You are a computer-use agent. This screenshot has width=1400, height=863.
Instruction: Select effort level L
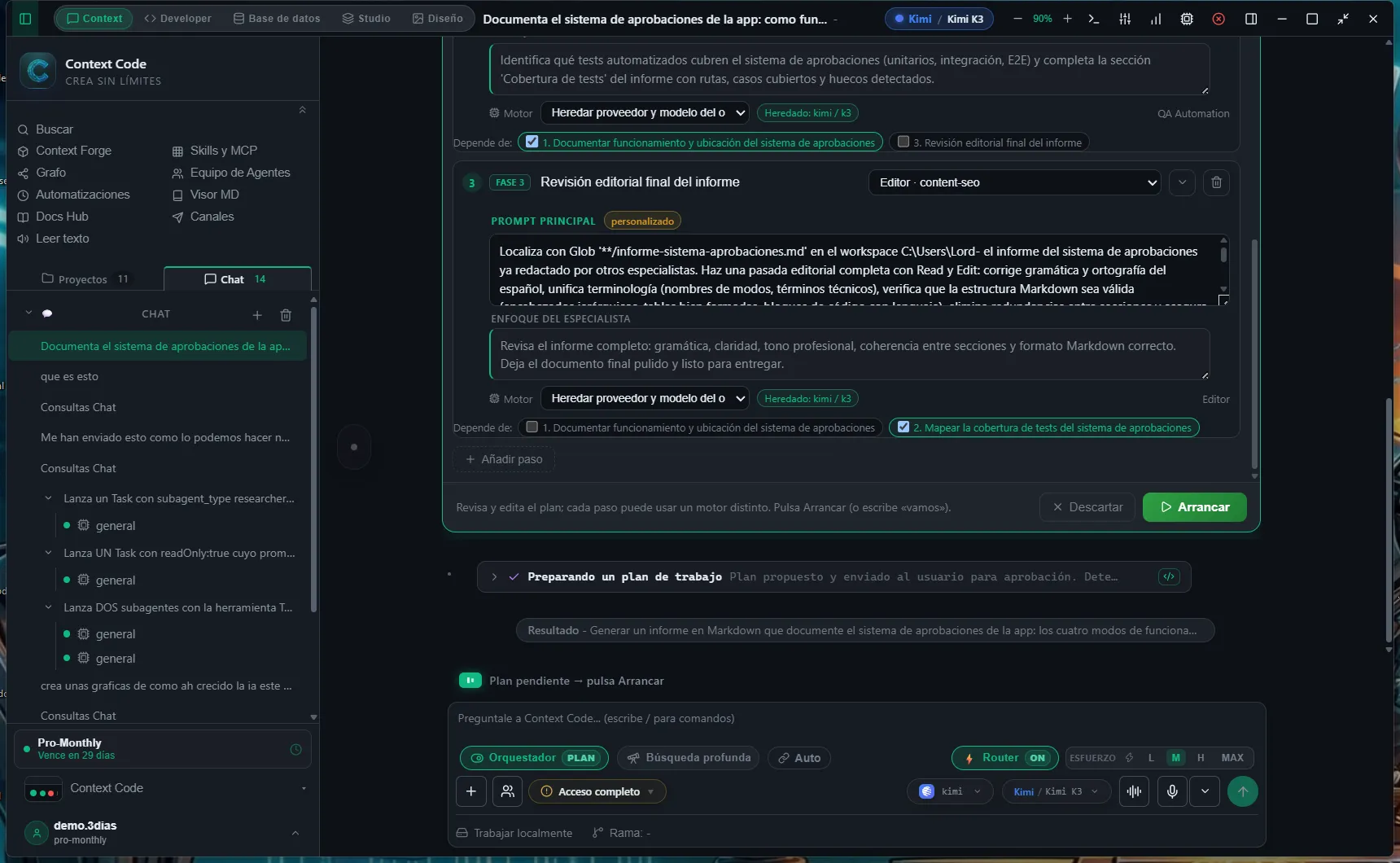coord(1151,758)
